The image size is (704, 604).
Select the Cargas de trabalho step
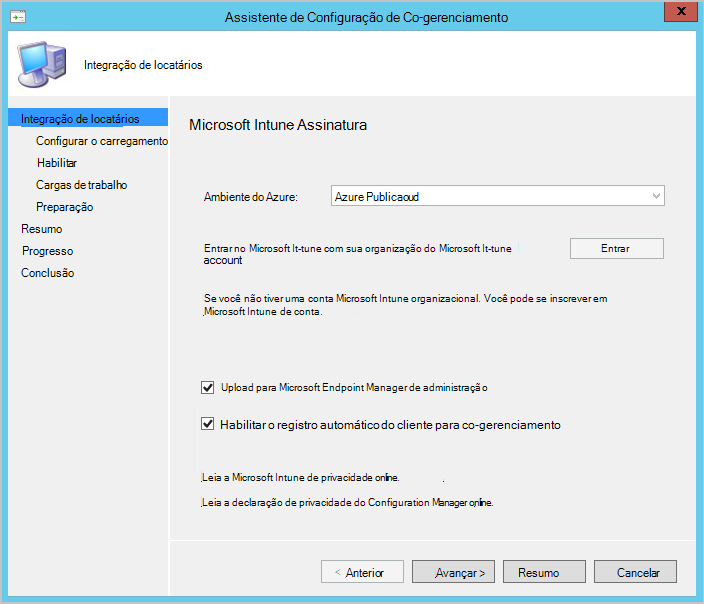tap(81, 185)
